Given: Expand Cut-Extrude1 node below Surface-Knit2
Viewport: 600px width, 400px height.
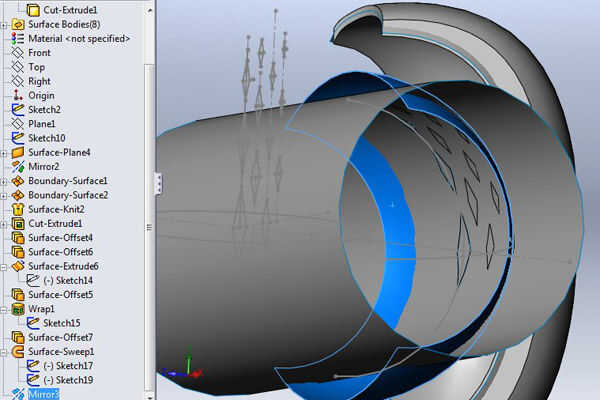Looking at the screenshot, I should (4, 224).
